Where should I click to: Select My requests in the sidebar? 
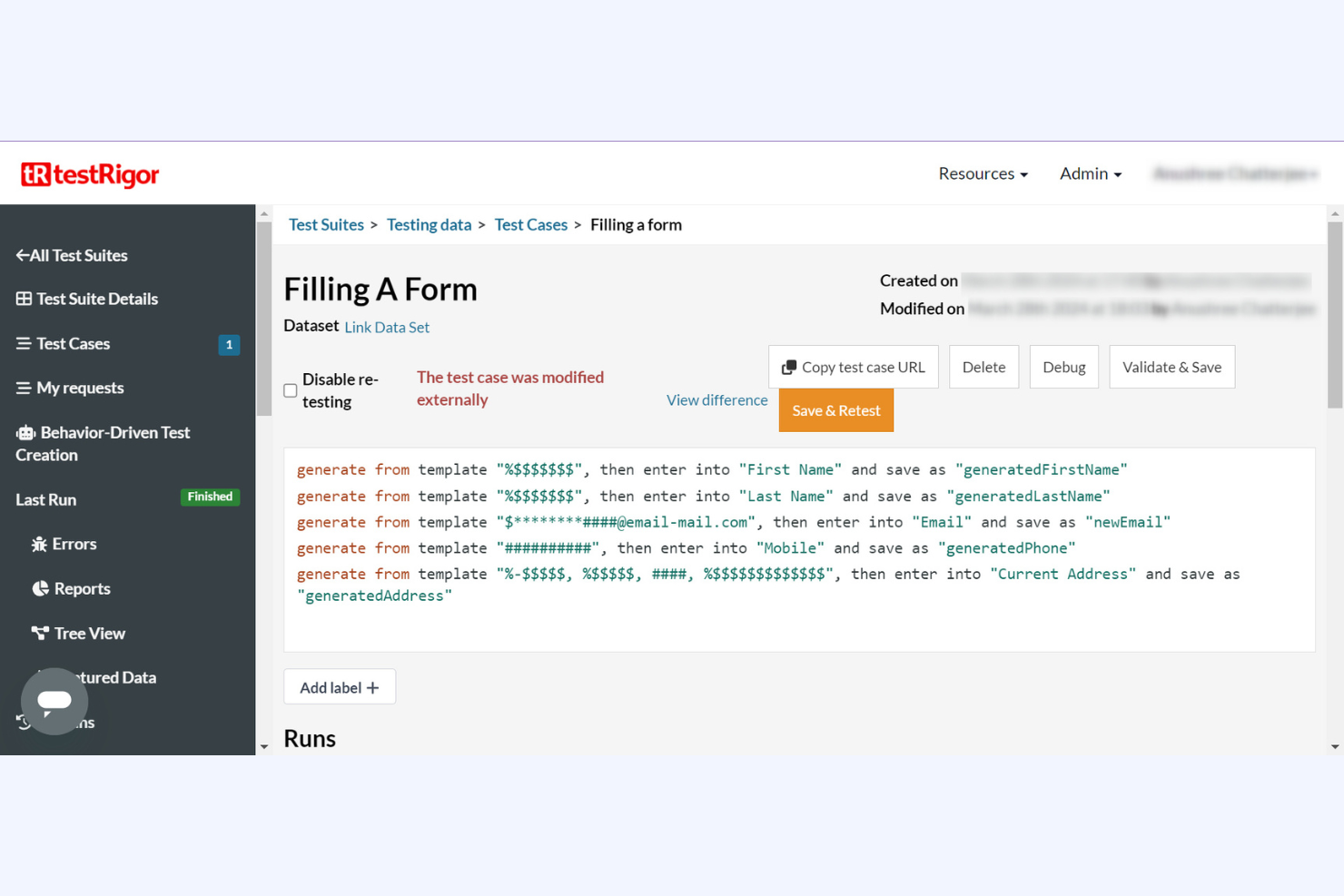(x=80, y=388)
